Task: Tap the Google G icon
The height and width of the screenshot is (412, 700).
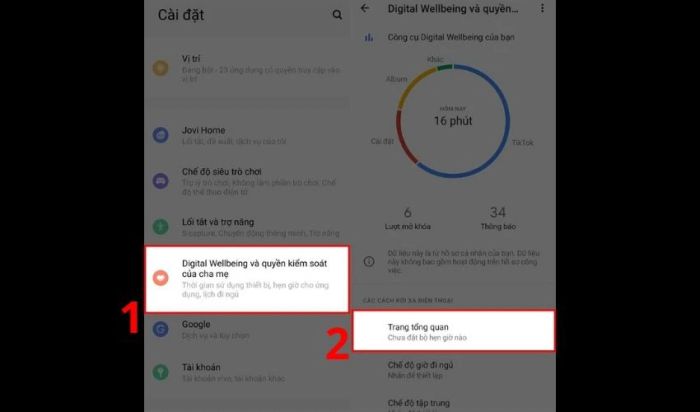Action: [160, 329]
